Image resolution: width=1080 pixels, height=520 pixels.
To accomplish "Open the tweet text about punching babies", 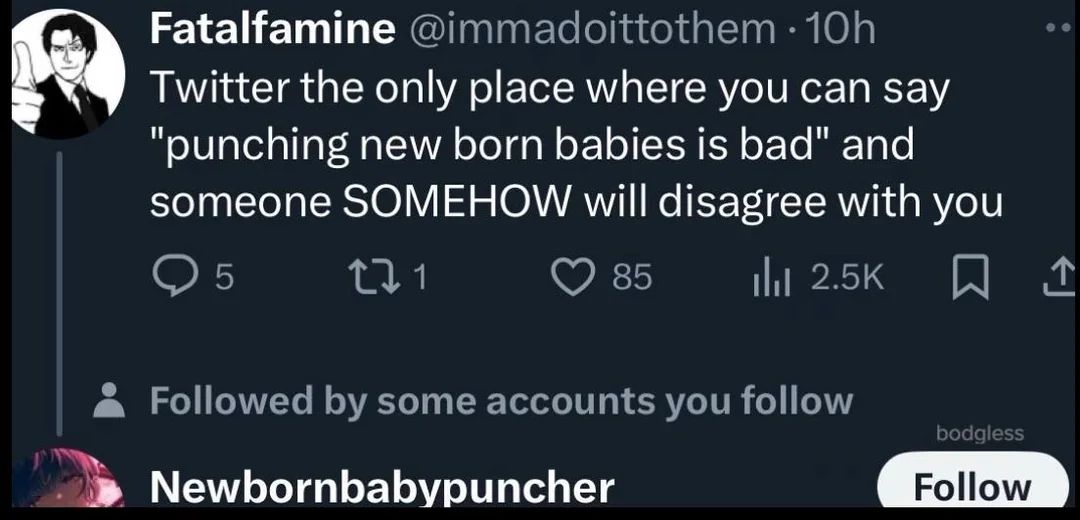I will tap(575, 147).
